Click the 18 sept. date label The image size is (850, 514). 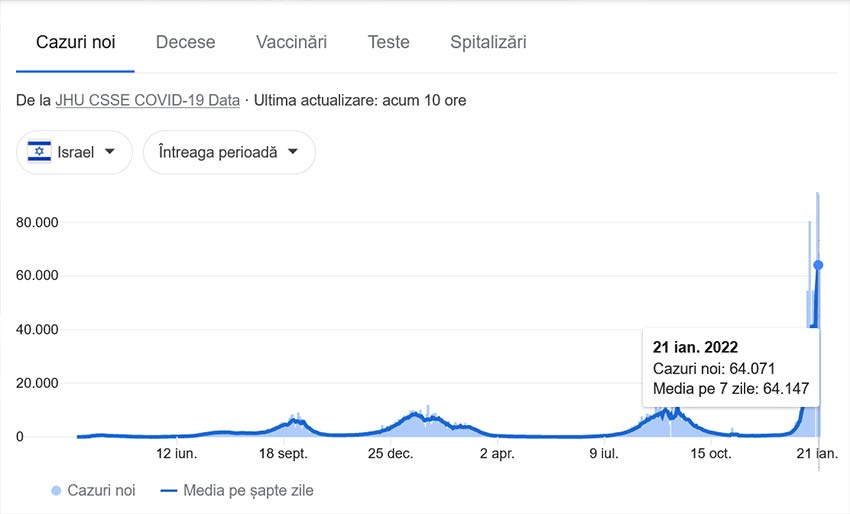pos(283,453)
